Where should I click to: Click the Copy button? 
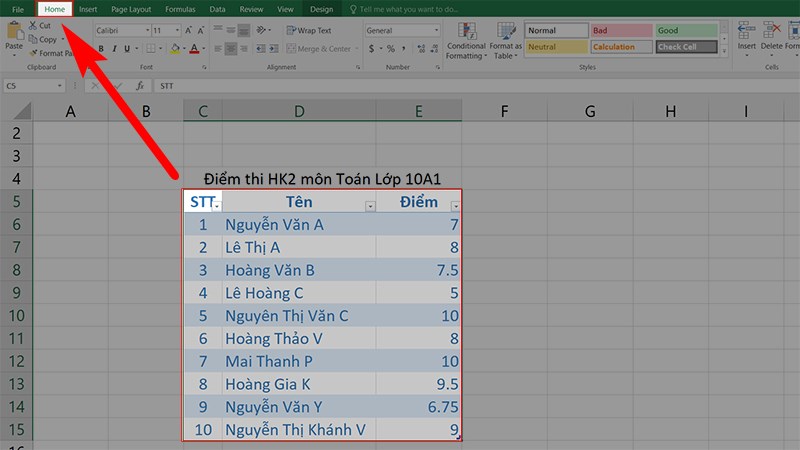click(46, 39)
